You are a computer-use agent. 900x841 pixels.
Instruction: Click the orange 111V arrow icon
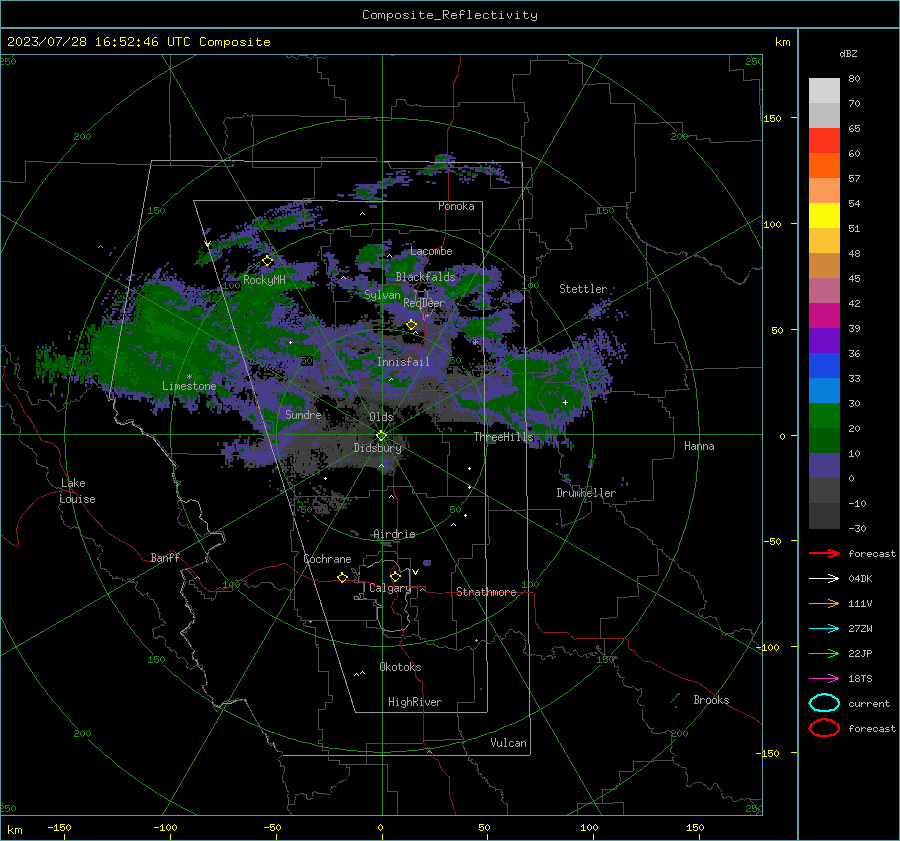824,603
